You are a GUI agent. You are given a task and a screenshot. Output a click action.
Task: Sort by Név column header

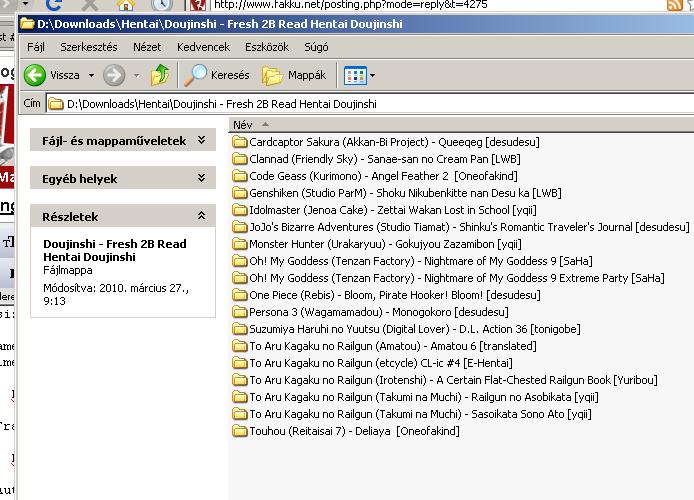coord(461,125)
